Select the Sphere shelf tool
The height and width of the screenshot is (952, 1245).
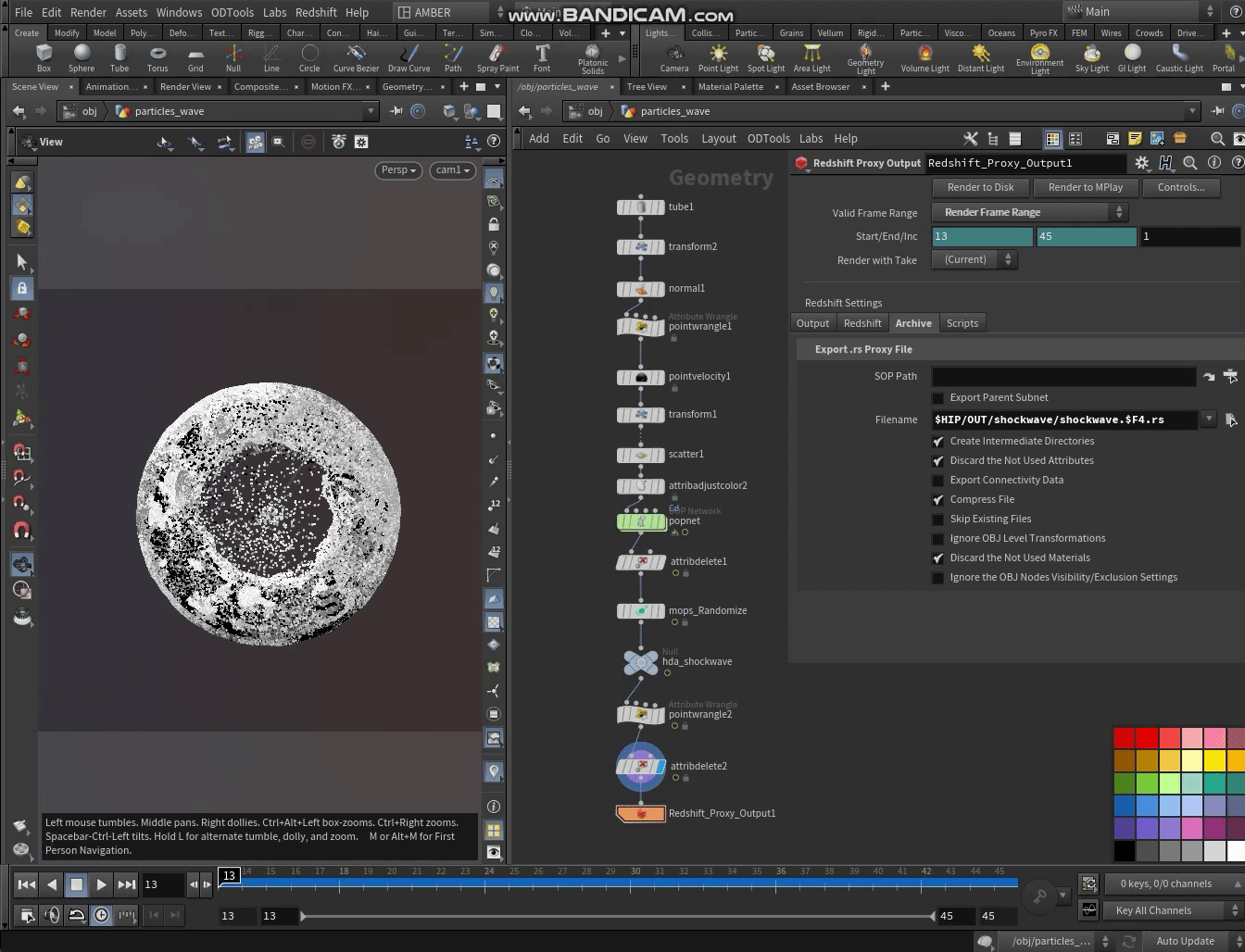(82, 57)
